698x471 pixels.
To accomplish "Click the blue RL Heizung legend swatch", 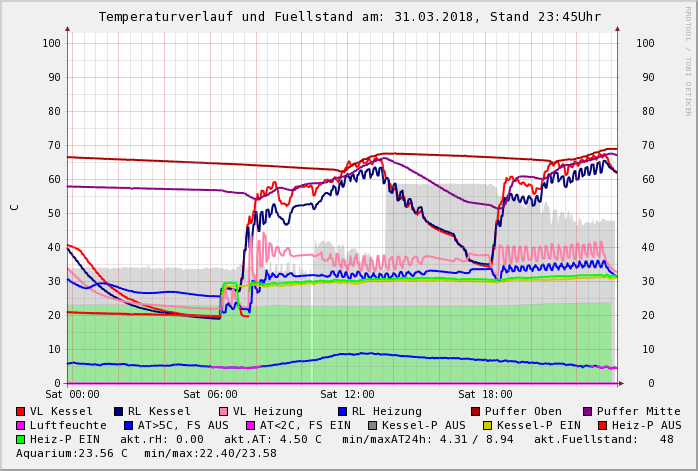I will [342, 411].
